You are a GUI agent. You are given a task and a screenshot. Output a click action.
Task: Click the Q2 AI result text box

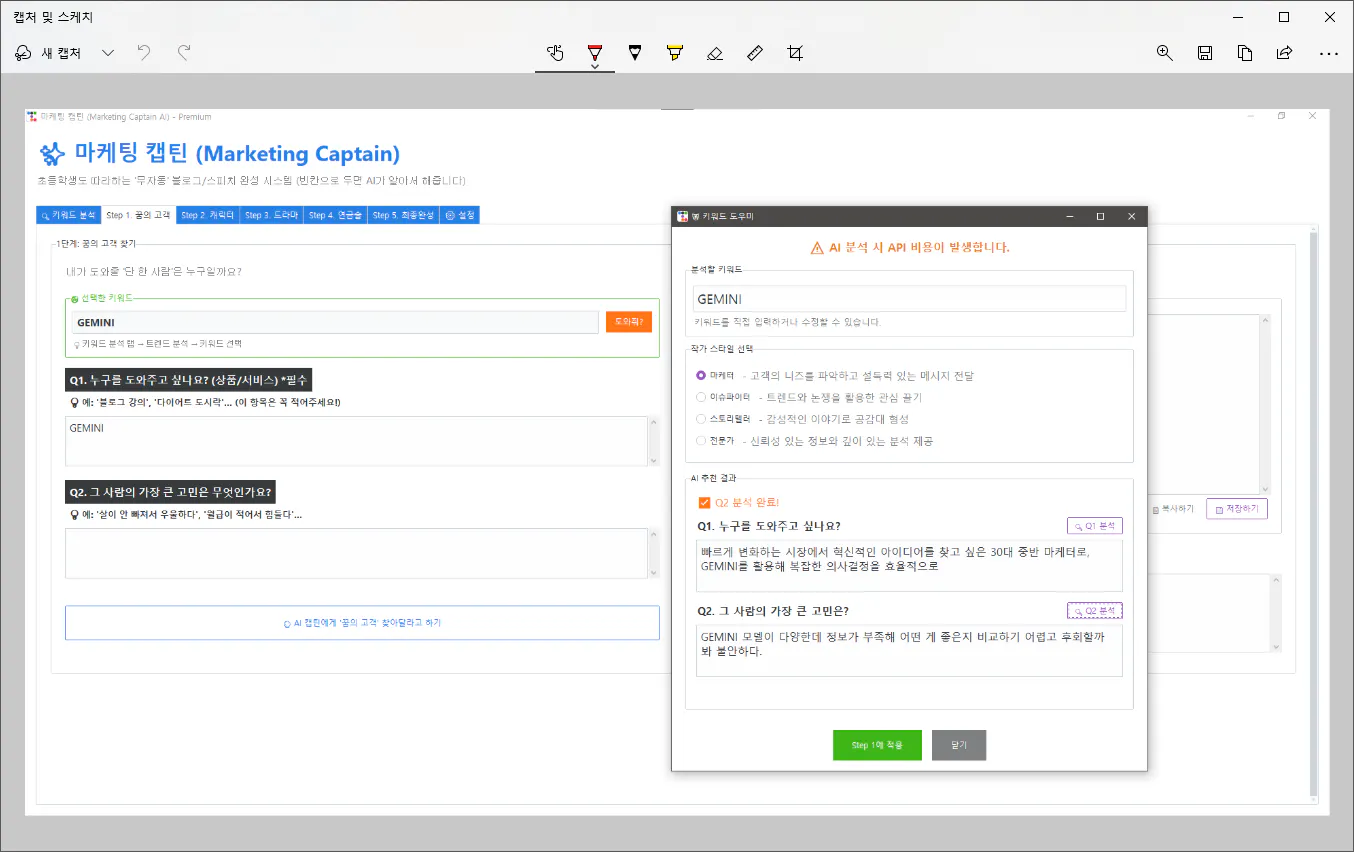pyautogui.click(x=909, y=651)
